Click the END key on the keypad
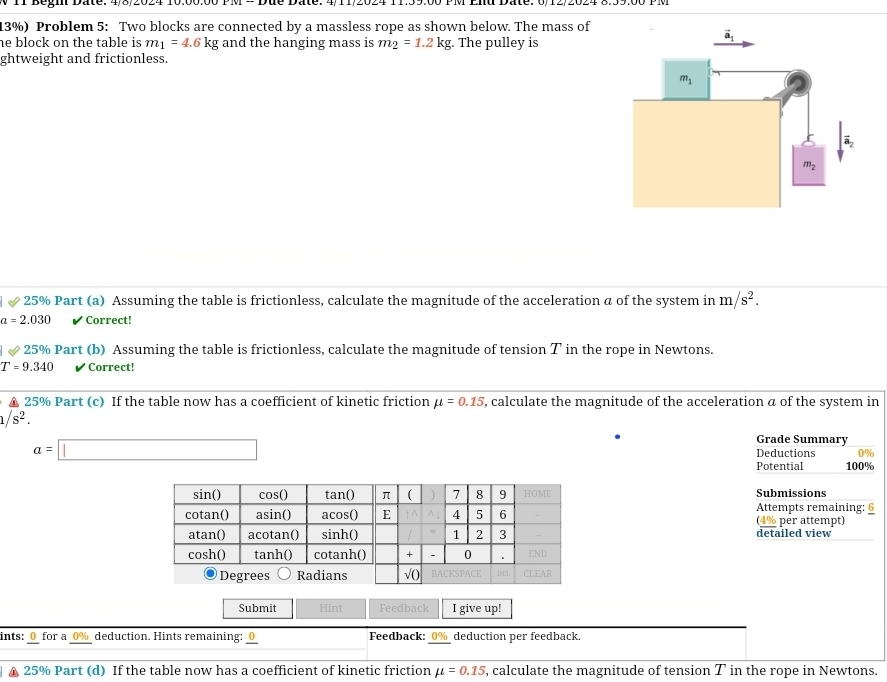Screen dimensions: 887x682 point(537,553)
